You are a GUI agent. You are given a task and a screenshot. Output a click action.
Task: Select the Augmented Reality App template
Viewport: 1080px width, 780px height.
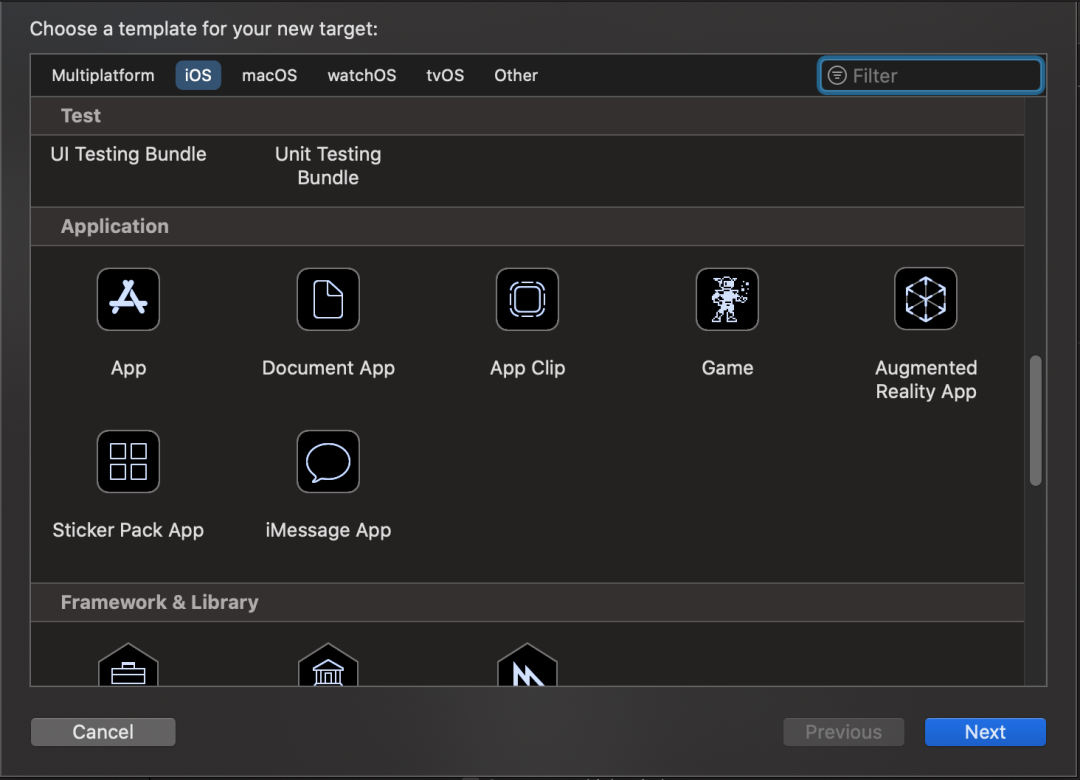pyautogui.click(x=925, y=299)
